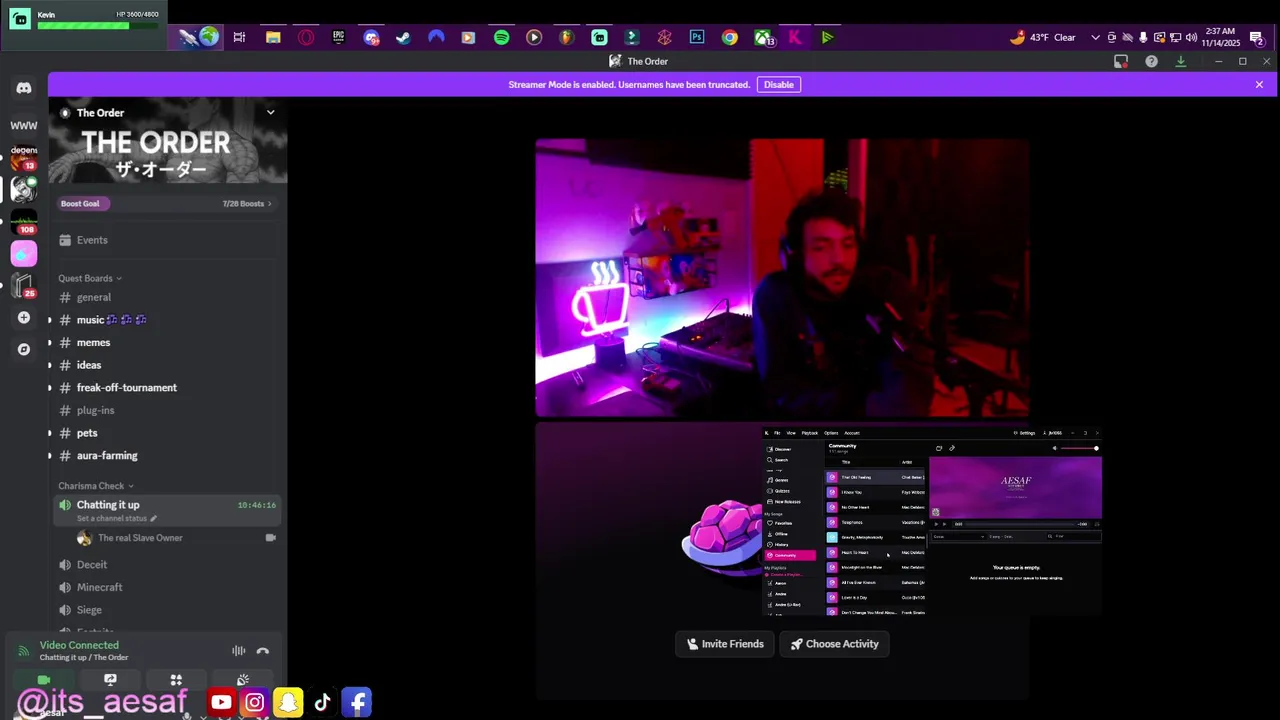
Task: Open Epic Games launcher from taskbar
Action: 338,37
